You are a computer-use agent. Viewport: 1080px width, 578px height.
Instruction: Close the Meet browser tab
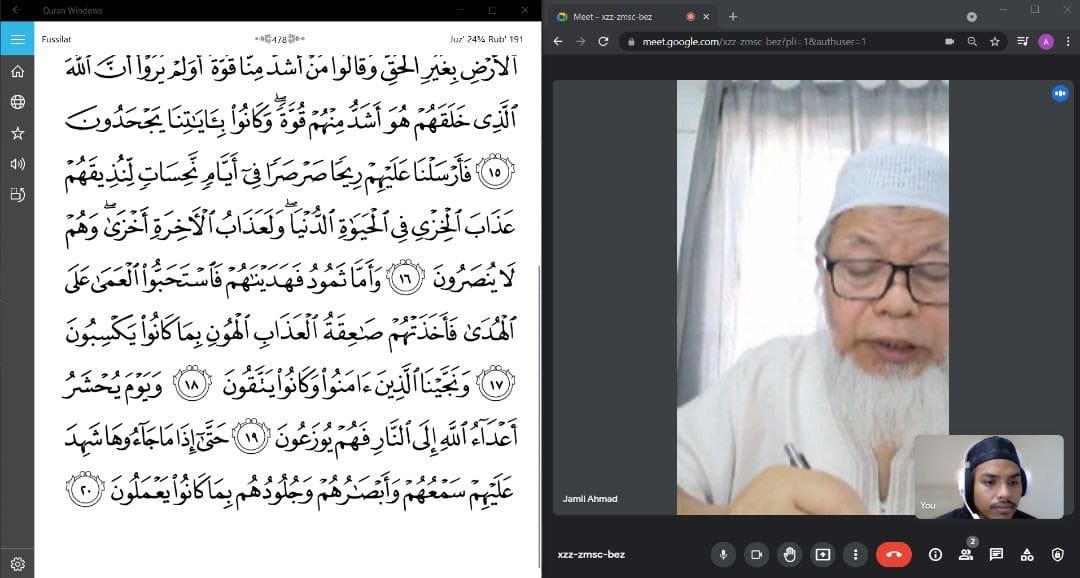[706, 17]
